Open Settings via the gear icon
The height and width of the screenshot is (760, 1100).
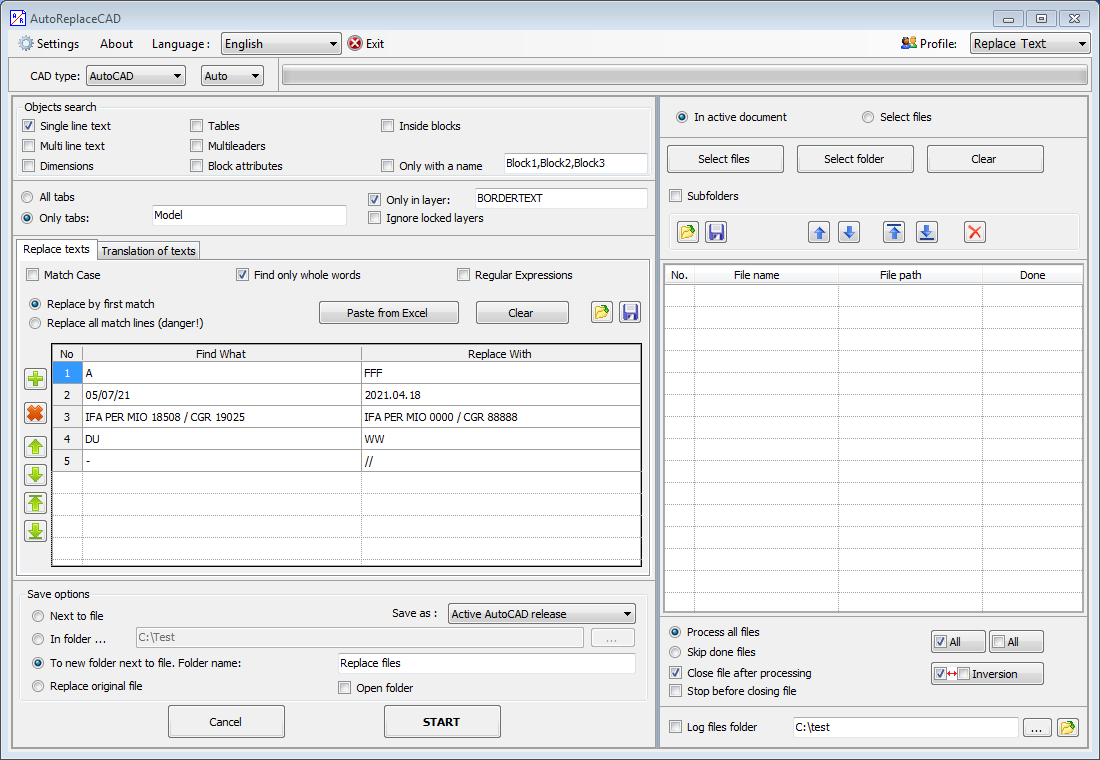[x=26, y=44]
